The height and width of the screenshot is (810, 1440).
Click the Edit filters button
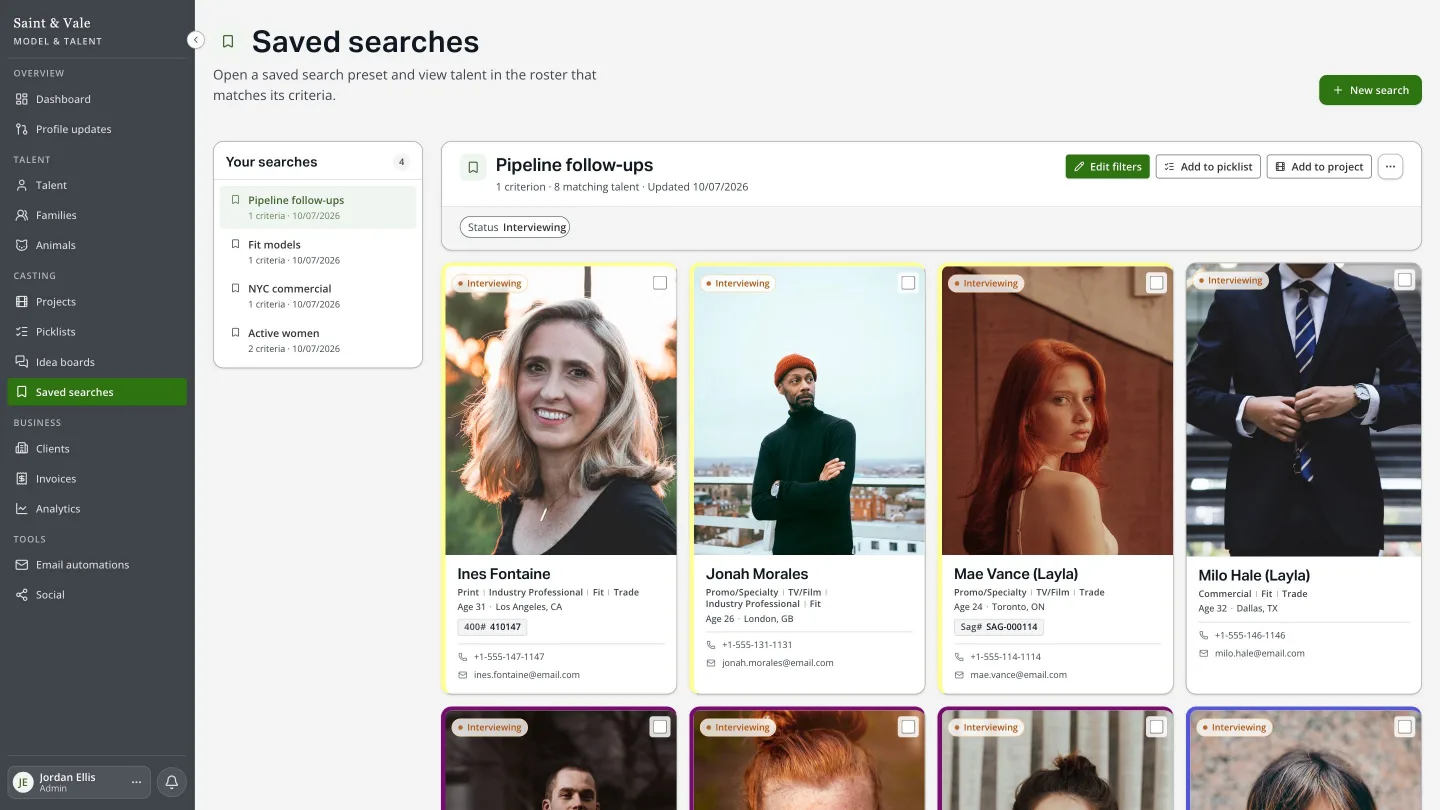(1107, 167)
